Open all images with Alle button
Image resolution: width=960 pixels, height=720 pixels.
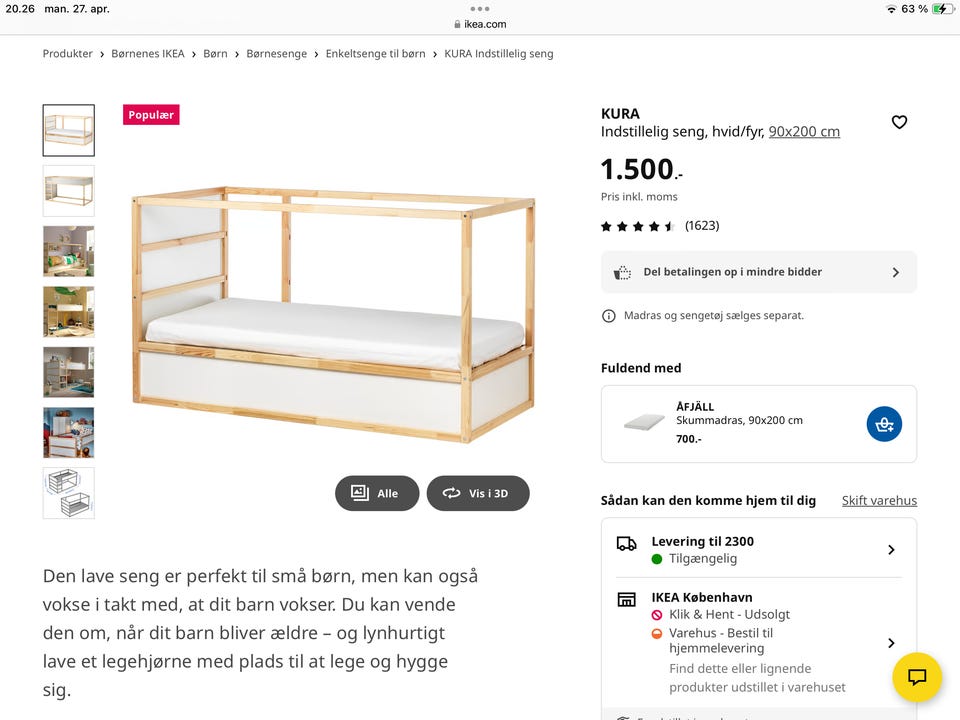pyautogui.click(x=377, y=493)
